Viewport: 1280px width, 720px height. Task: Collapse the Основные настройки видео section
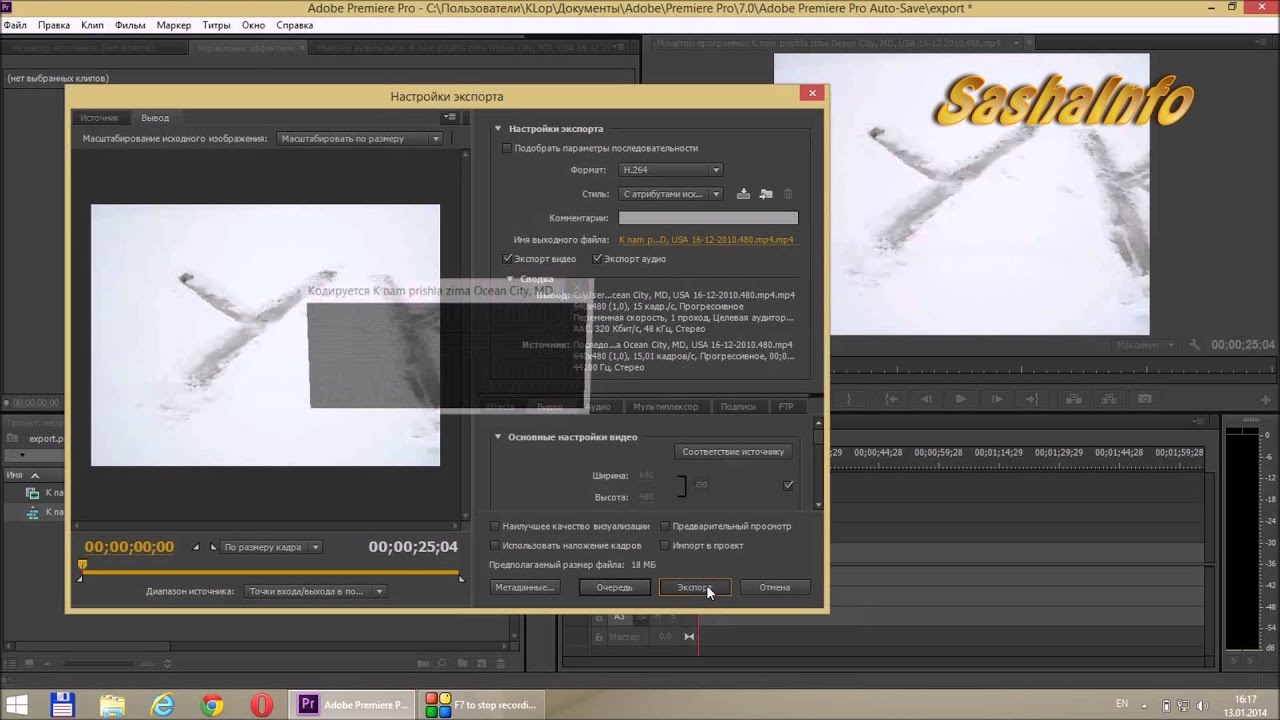click(497, 437)
